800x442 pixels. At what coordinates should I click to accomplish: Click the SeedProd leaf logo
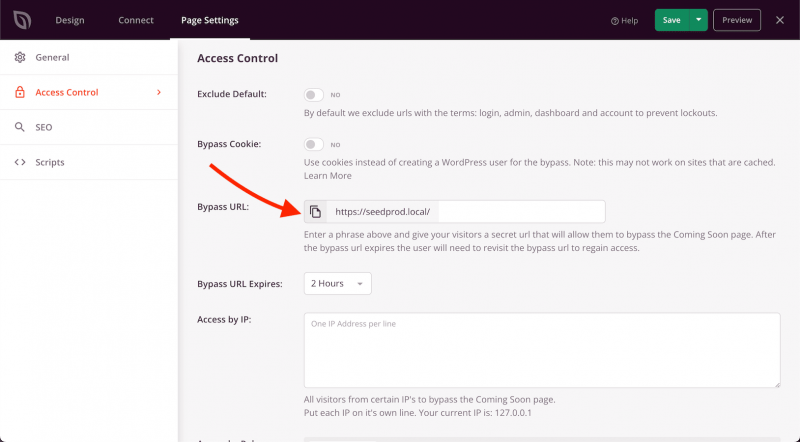click(21, 20)
